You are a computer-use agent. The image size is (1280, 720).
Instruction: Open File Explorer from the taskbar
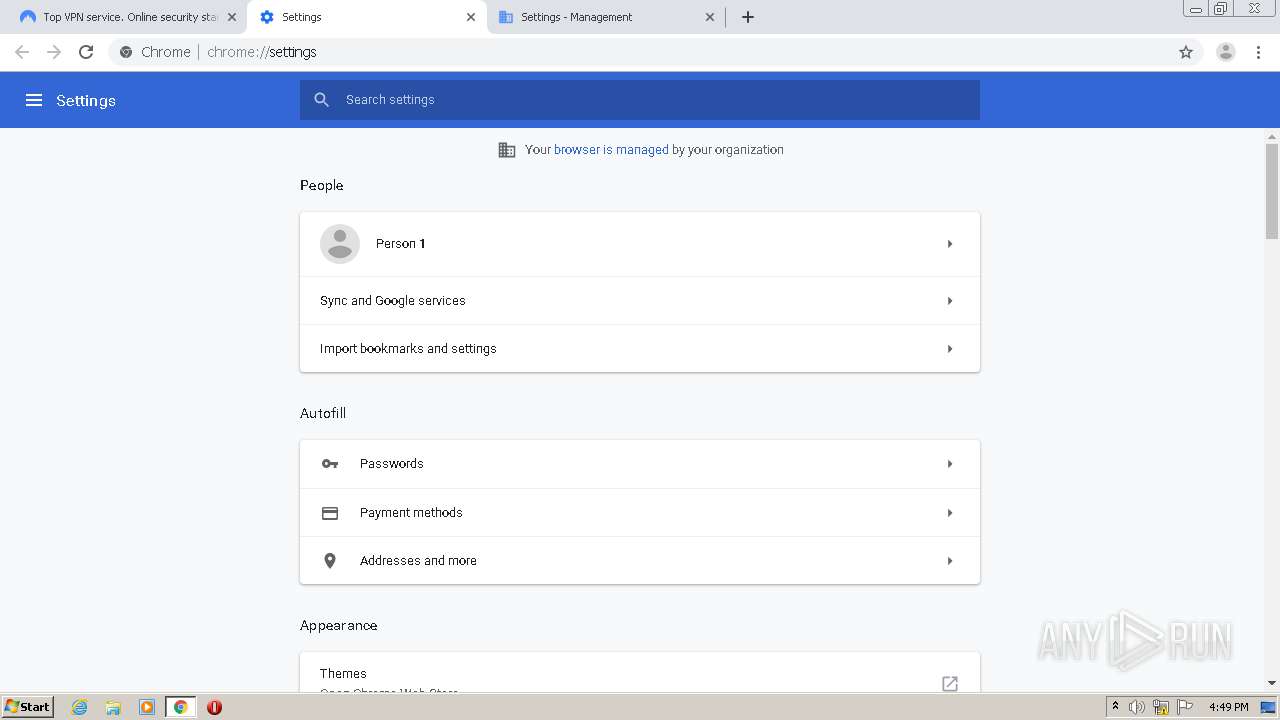click(x=113, y=707)
